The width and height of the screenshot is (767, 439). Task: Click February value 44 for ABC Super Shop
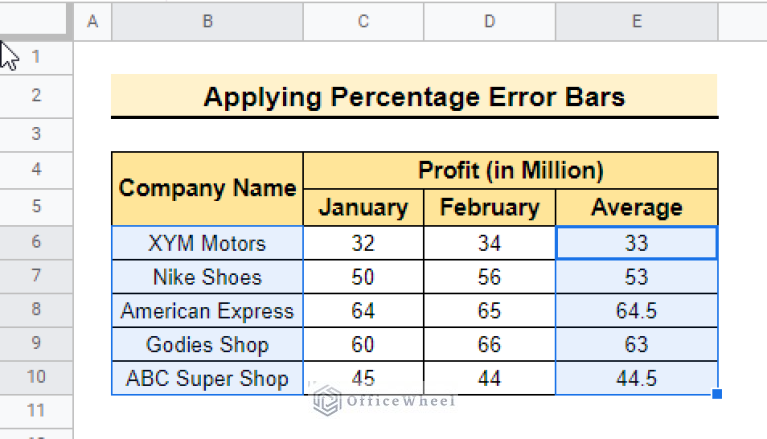(x=489, y=378)
